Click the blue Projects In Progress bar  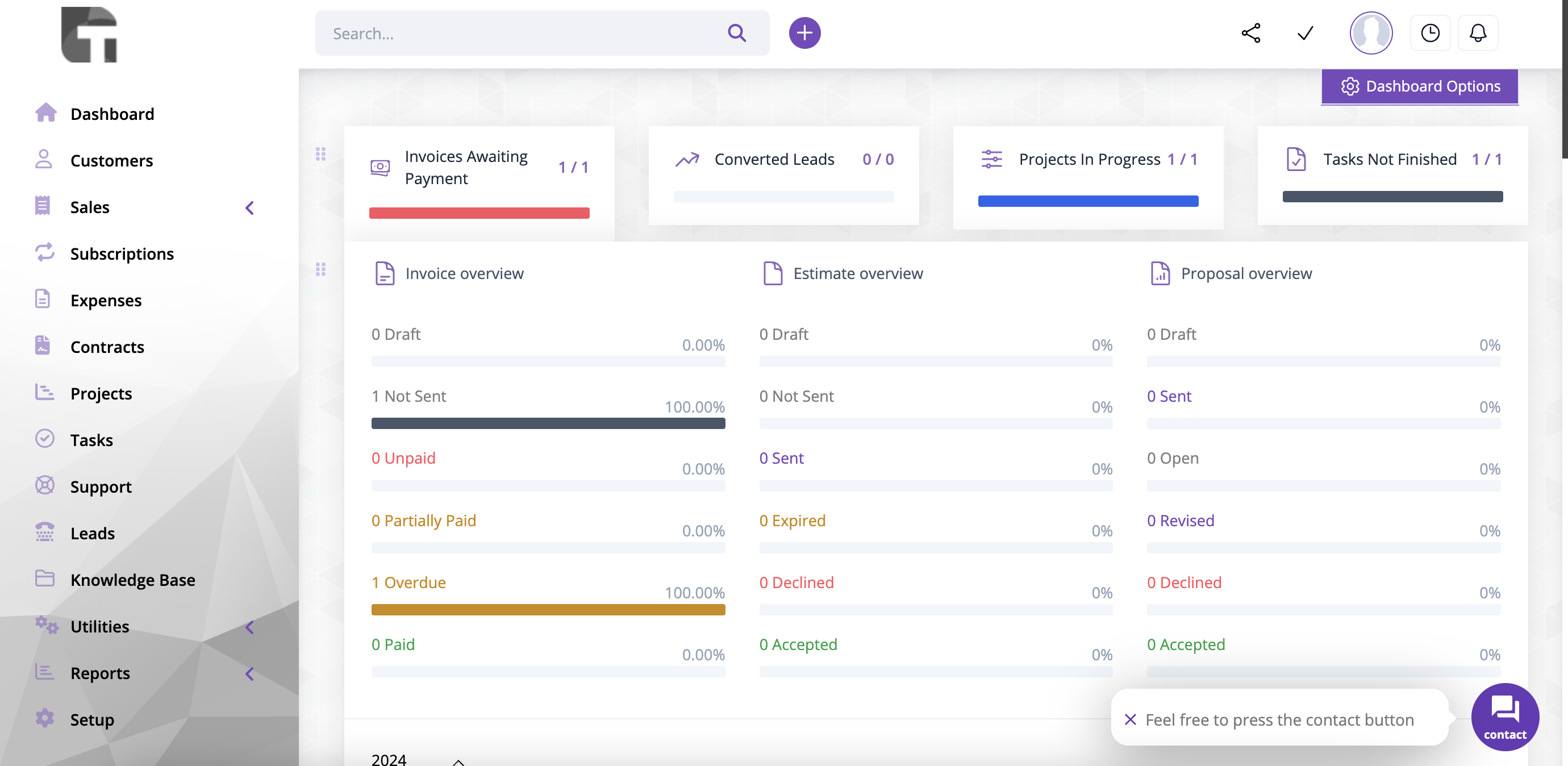tap(1087, 201)
